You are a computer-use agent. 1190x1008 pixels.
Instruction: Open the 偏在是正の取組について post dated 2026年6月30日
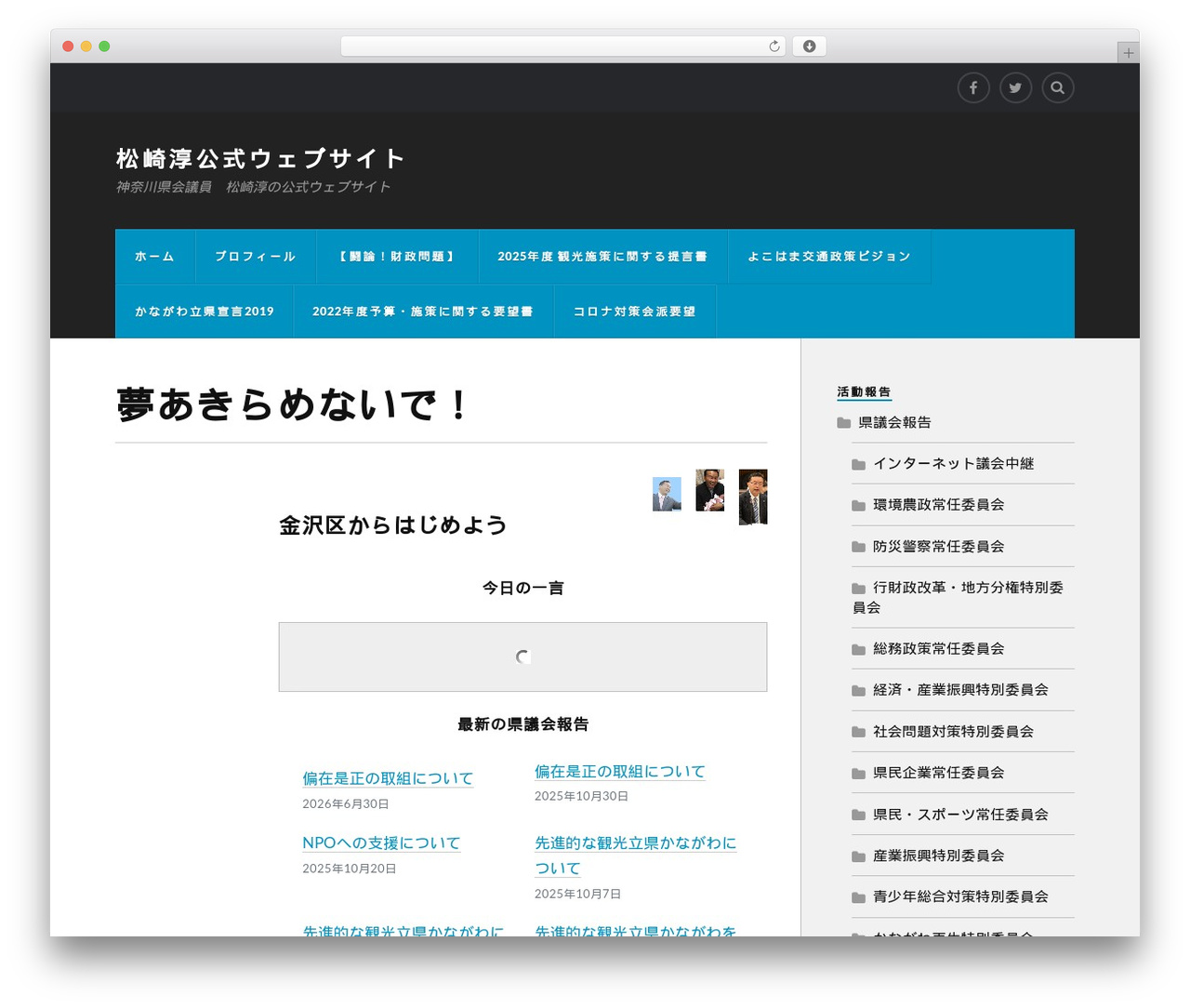click(388, 778)
